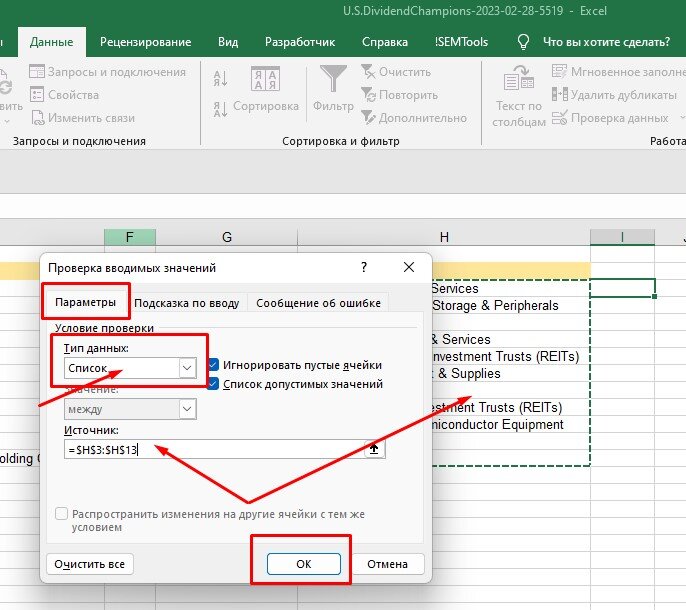Click Очистить filter button
686x610 pixels.
[396, 72]
